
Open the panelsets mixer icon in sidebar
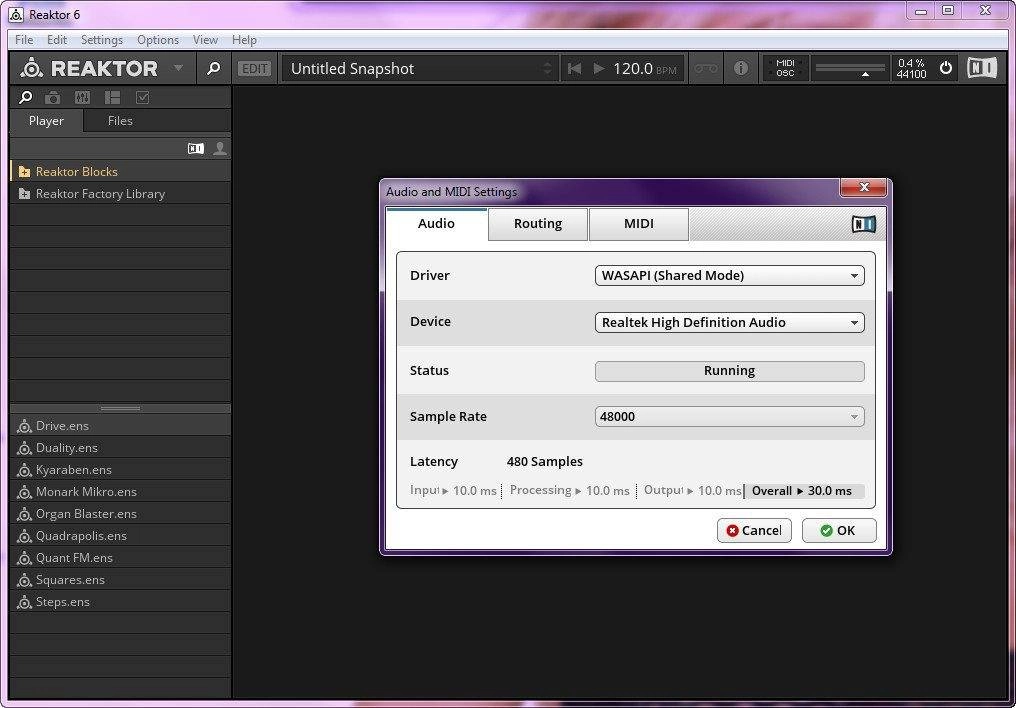(x=82, y=98)
